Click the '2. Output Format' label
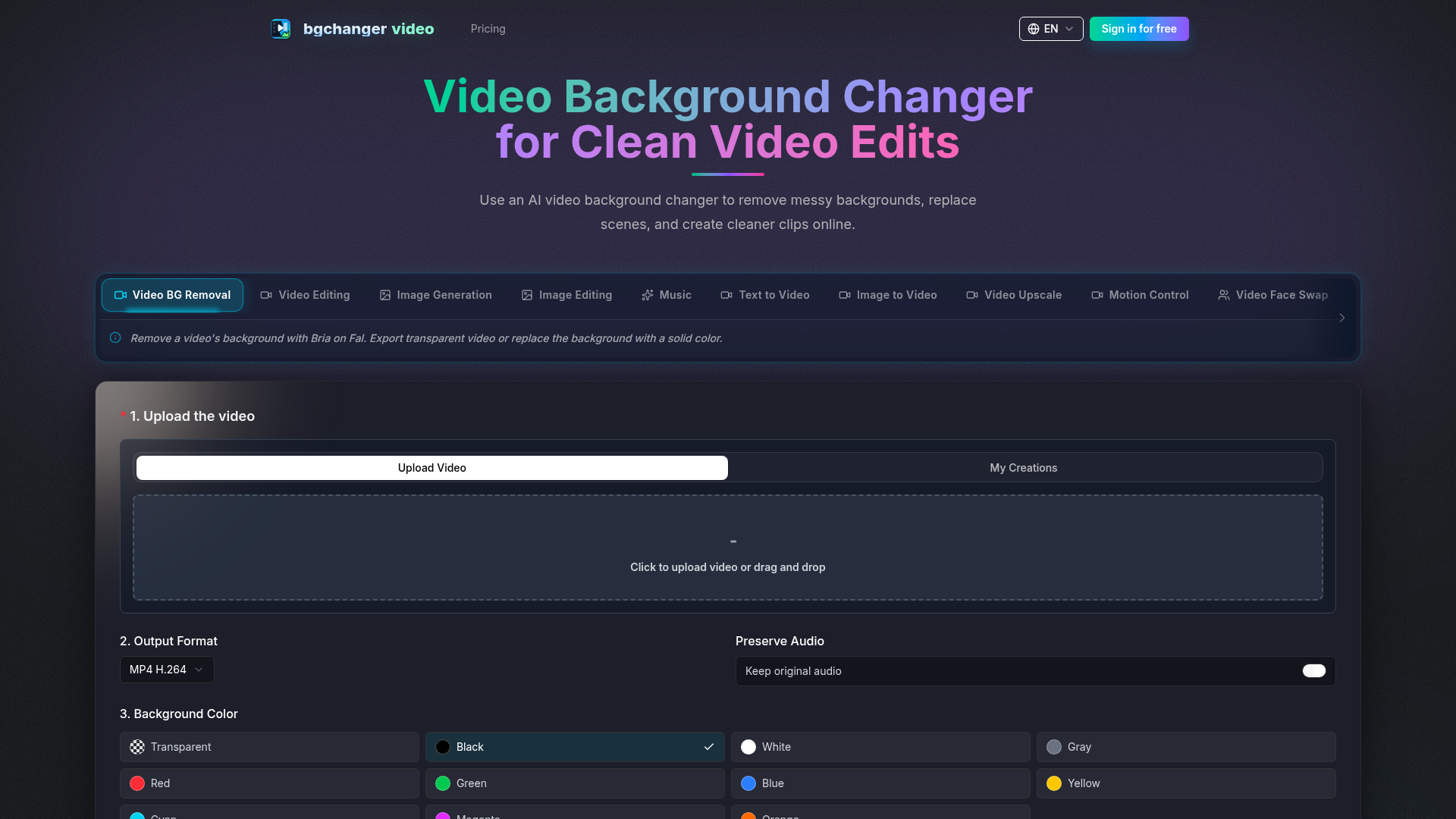Viewport: 1456px width, 819px height. pos(168,641)
